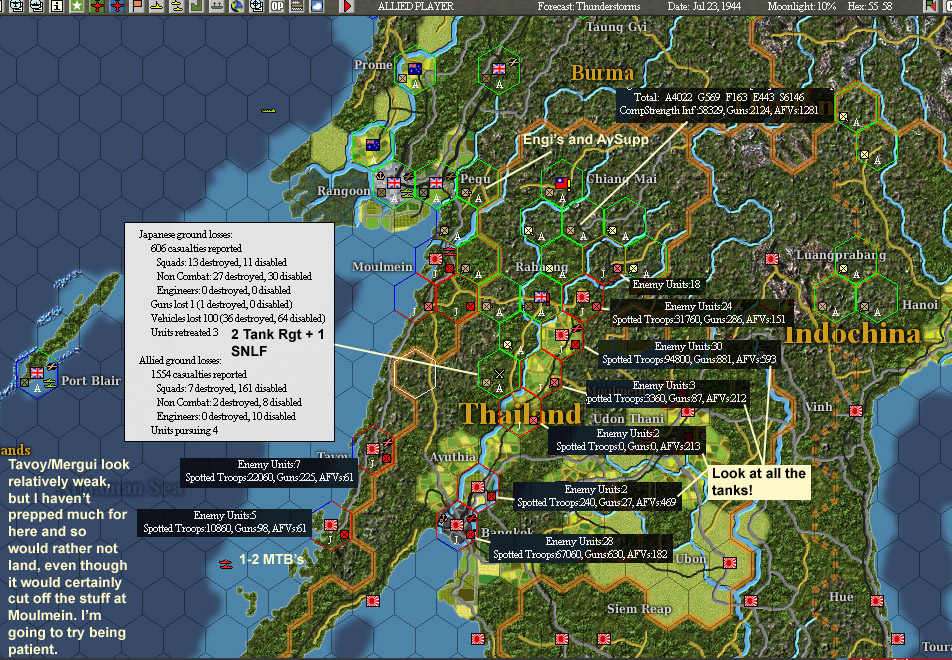Click the orange flag icon in the toolbar

137,6
